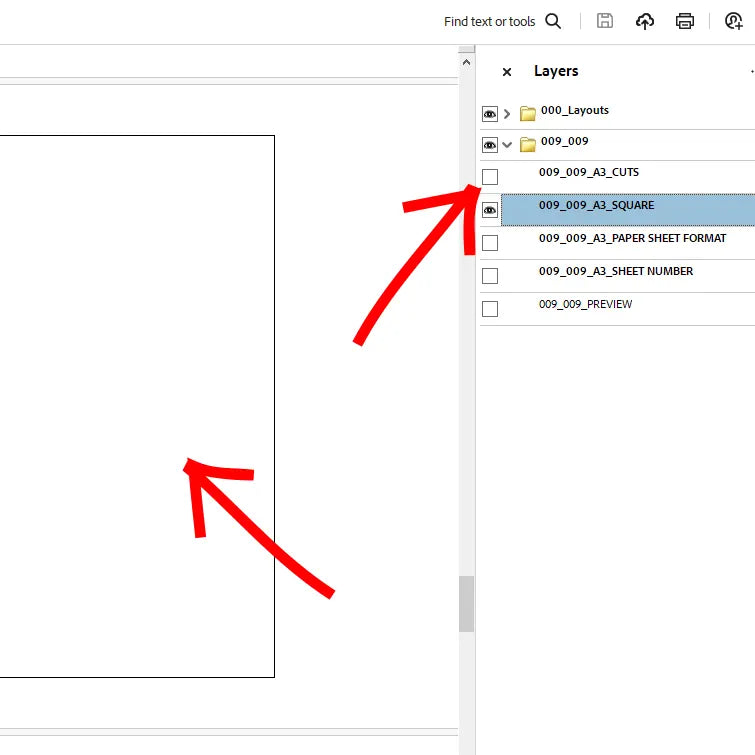Click the share with others icon
Screen dimensions: 755x755
click(x=733, y=21)
